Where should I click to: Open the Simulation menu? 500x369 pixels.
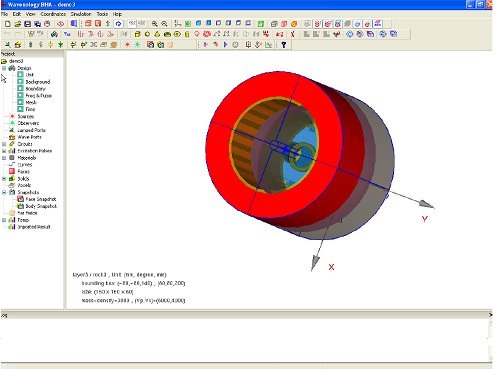click(x=81, y=14)
